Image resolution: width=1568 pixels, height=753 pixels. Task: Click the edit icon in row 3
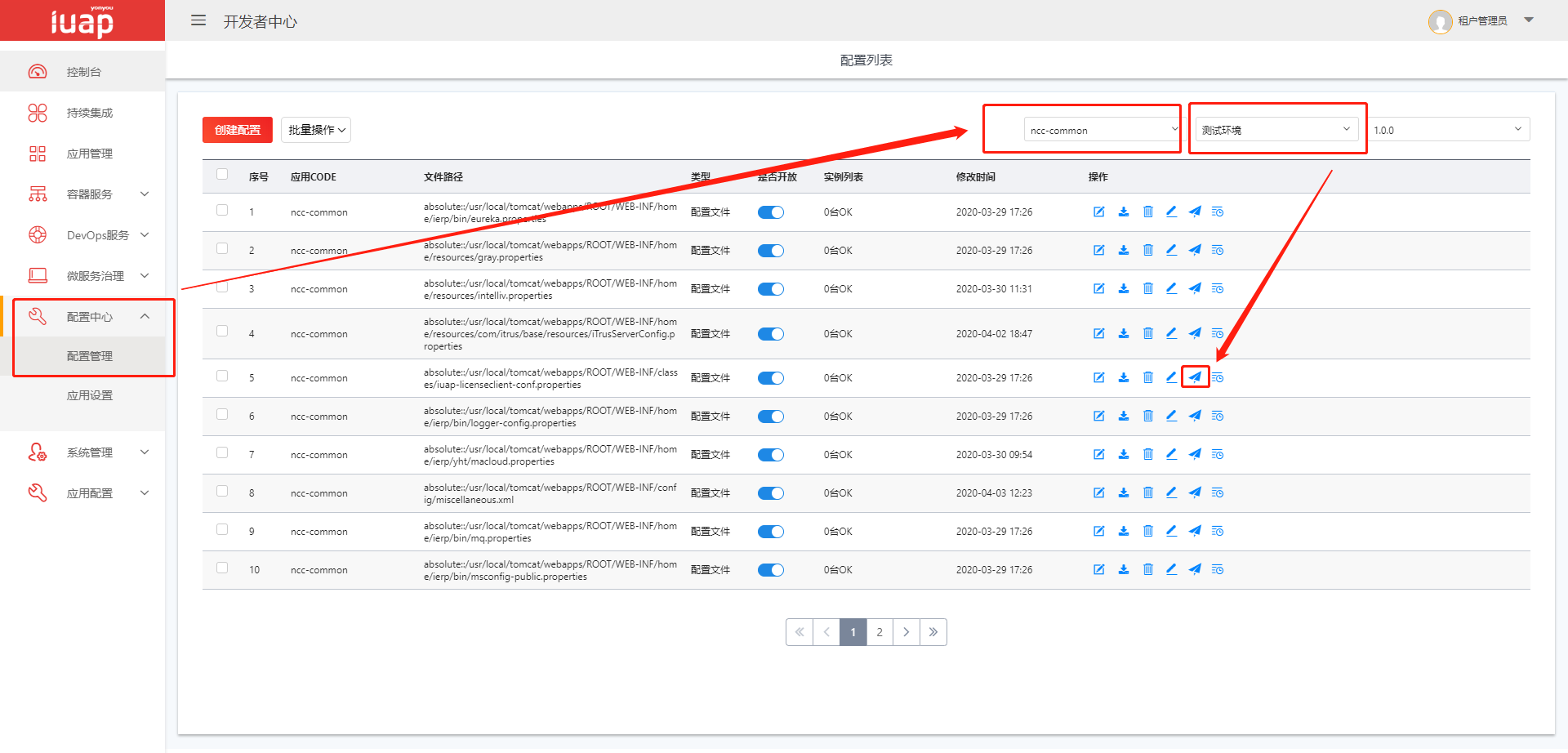point(1099,288)
